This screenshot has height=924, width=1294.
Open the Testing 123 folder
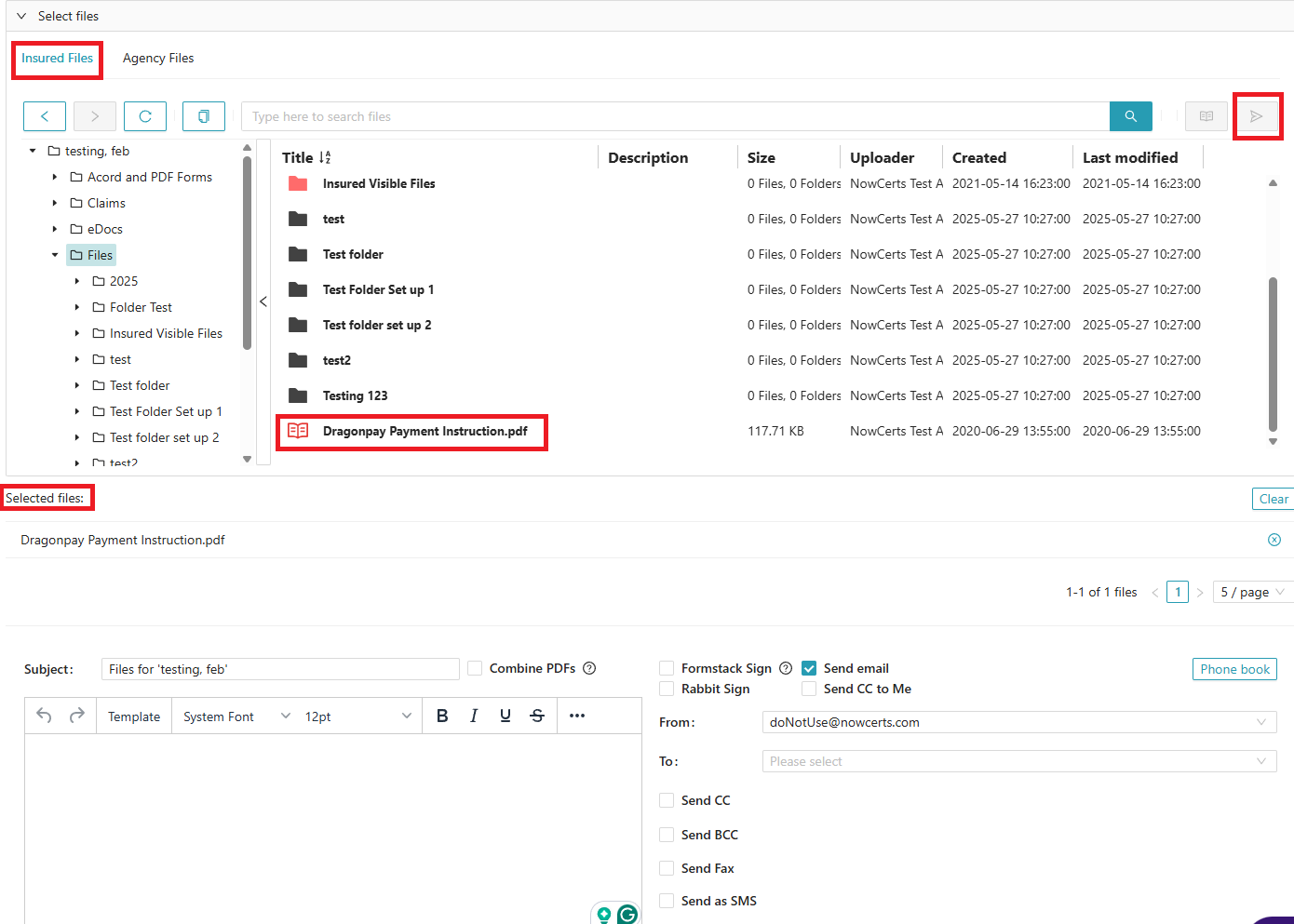(x=355, y=395)
